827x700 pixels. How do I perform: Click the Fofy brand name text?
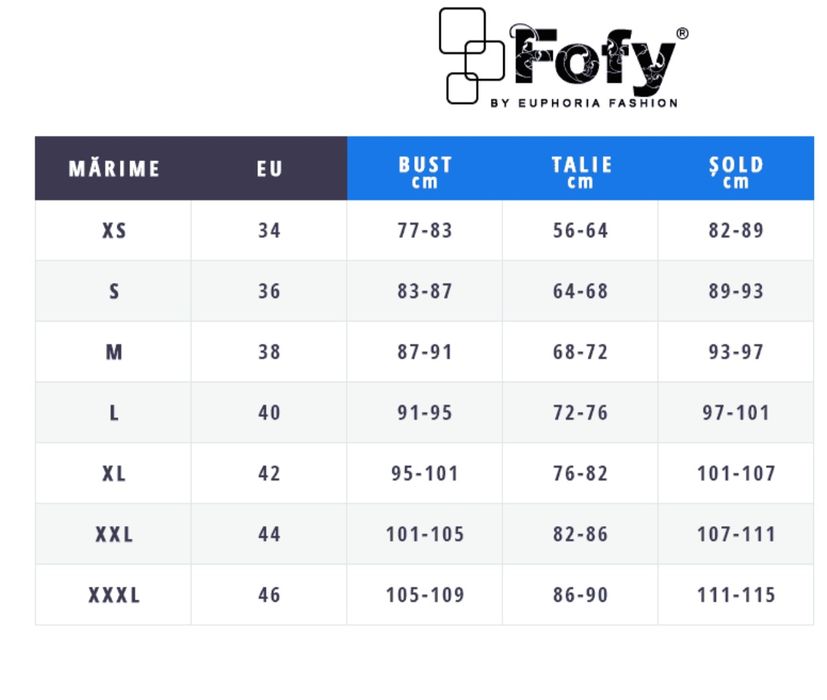tap(593, 59)
